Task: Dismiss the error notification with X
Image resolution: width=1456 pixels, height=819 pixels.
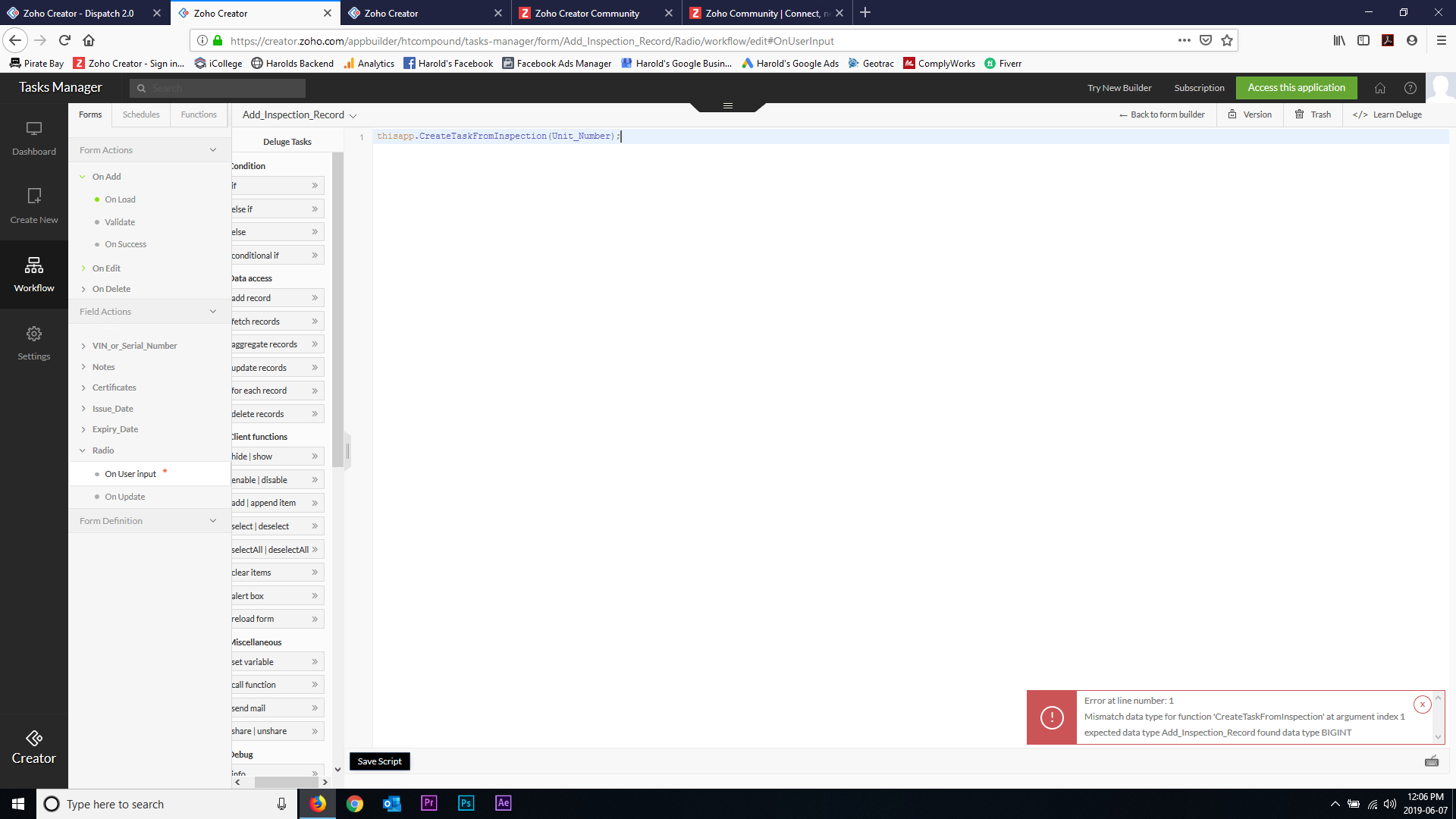Action: pos(1423,704)
